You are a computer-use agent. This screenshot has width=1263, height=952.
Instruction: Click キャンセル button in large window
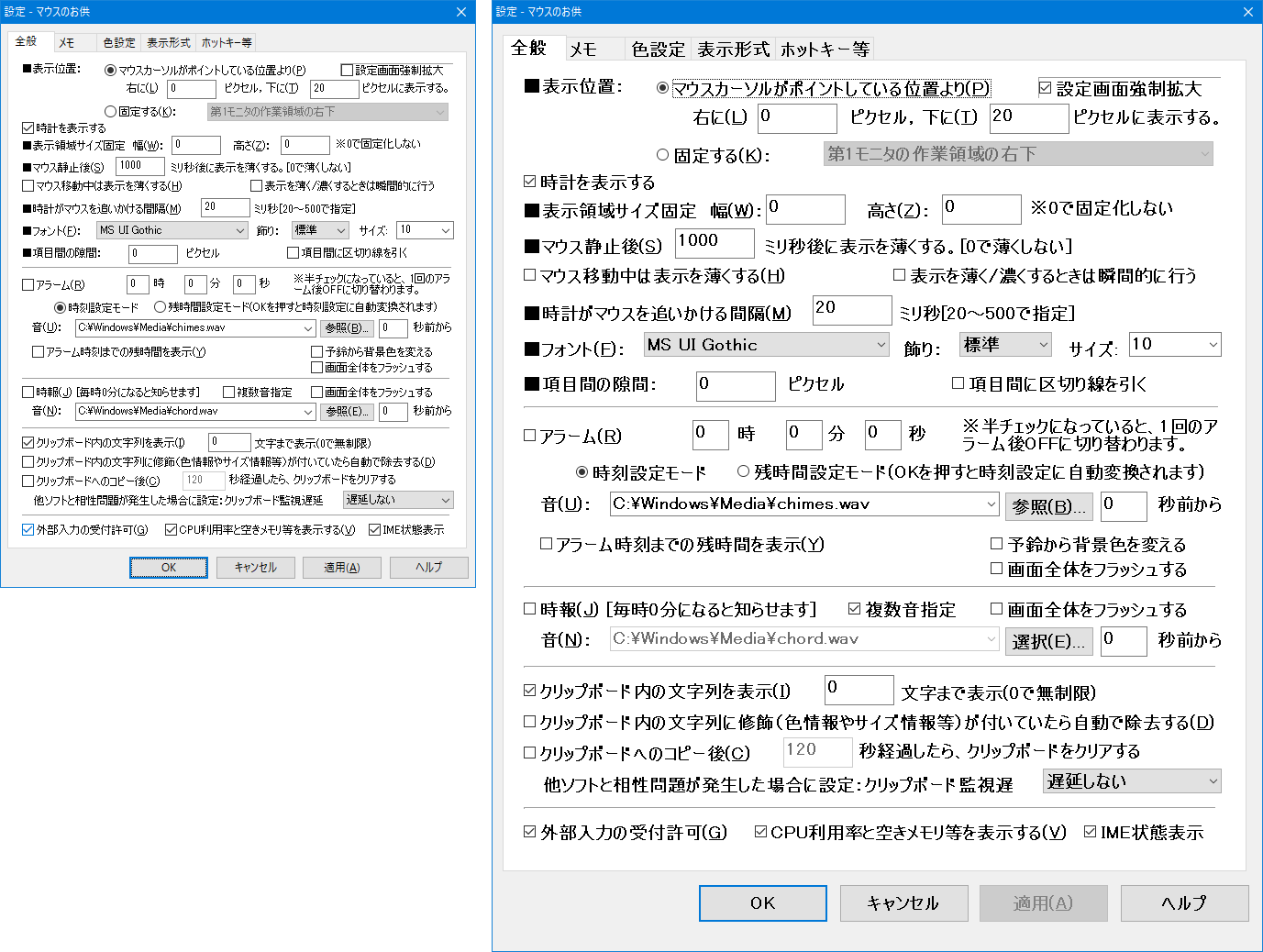tap(903, 903)
